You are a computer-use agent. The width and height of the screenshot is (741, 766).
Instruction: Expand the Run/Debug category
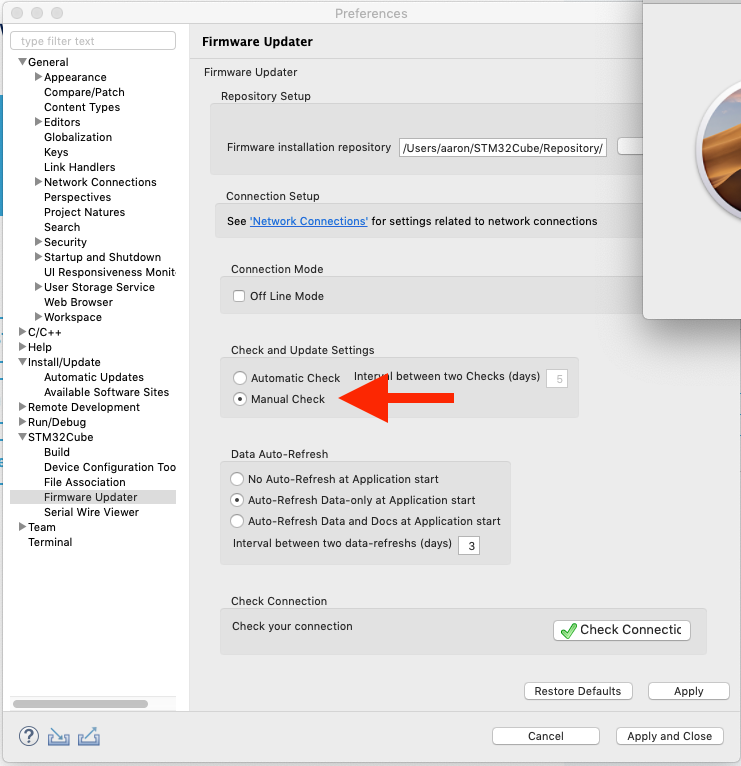22,422
